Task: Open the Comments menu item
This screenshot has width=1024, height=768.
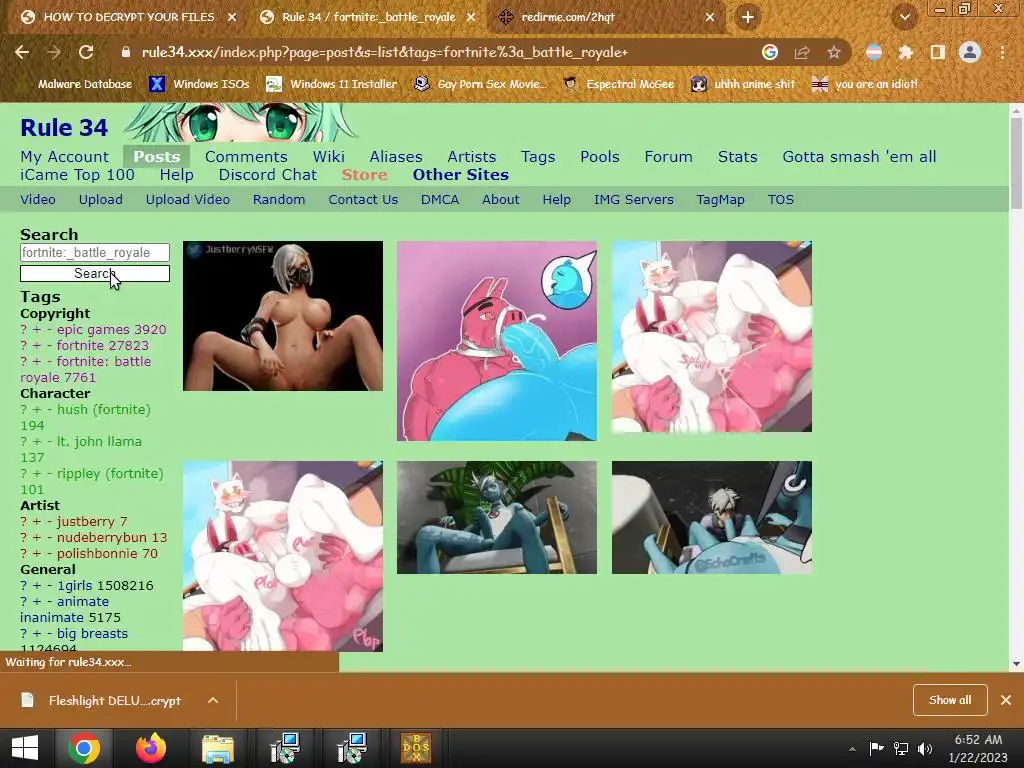Action: tap(246, 157)
